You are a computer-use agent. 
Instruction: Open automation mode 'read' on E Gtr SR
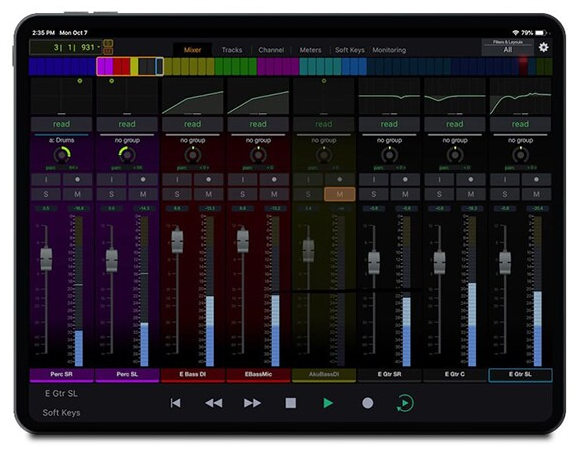(x=389, y=124)
